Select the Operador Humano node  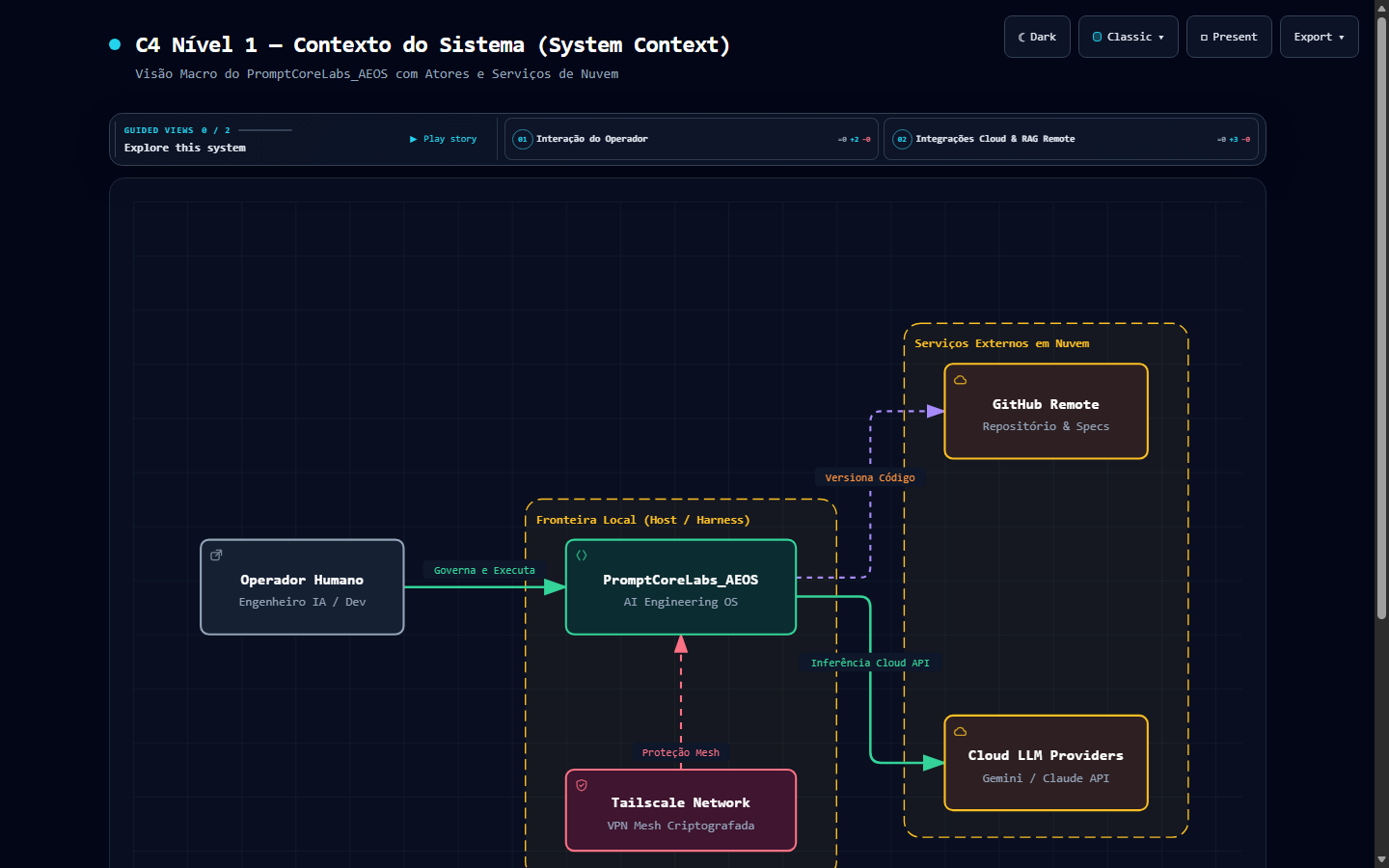coord(302,586)
